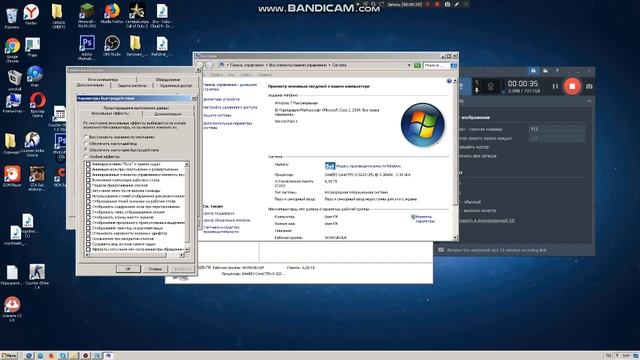640x360 pixels.
Task: Switch to 'Имя компьютера' tab in System Properties
Action: pos(103,80)
